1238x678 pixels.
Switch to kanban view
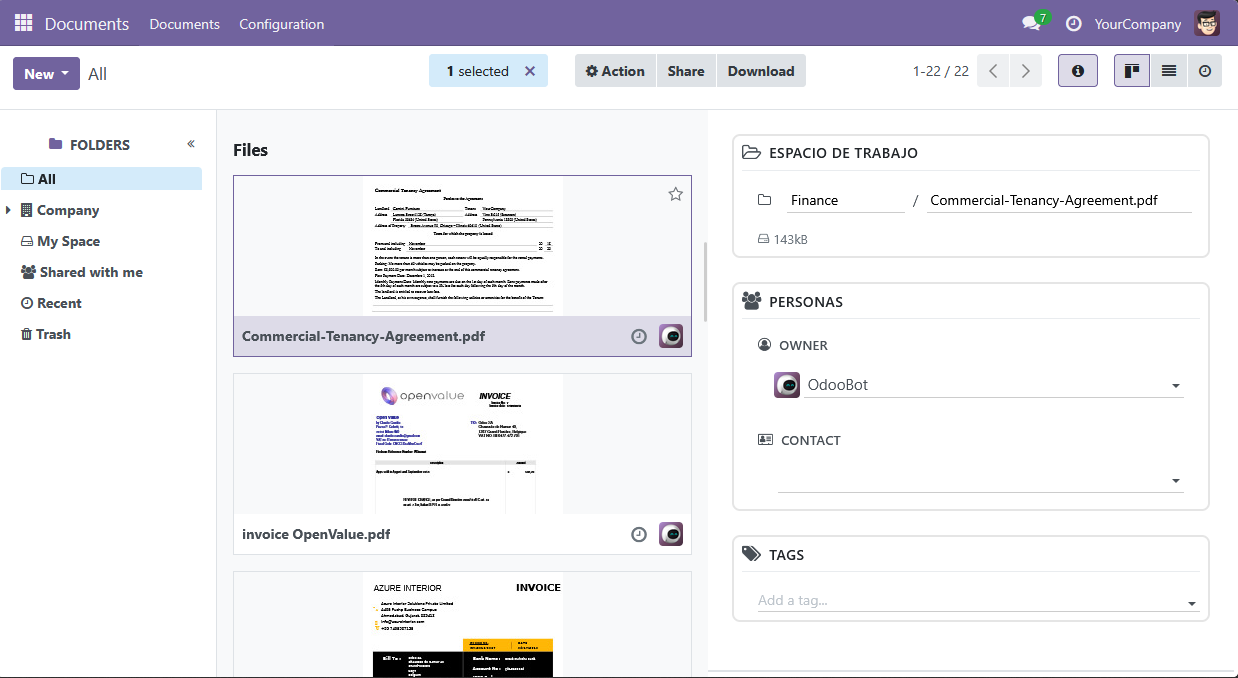click(x=1132, y=71)
